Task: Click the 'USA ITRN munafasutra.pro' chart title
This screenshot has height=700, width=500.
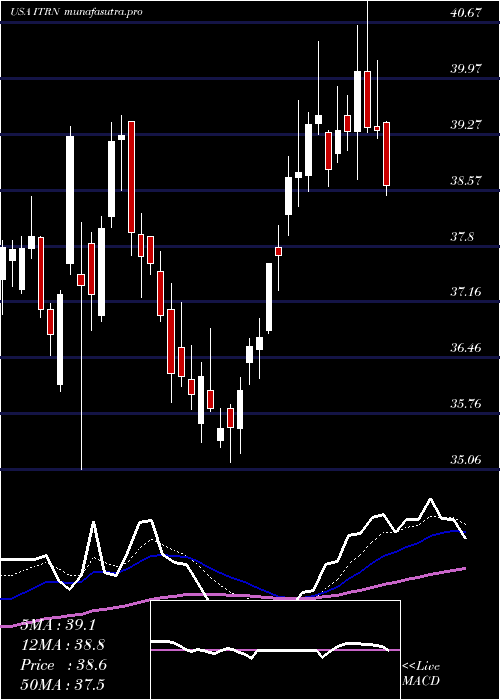Action: tap(76, 12)
